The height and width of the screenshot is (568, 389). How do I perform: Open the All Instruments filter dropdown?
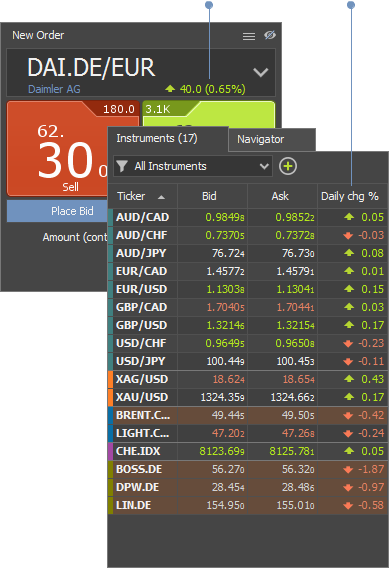point(193,166)
